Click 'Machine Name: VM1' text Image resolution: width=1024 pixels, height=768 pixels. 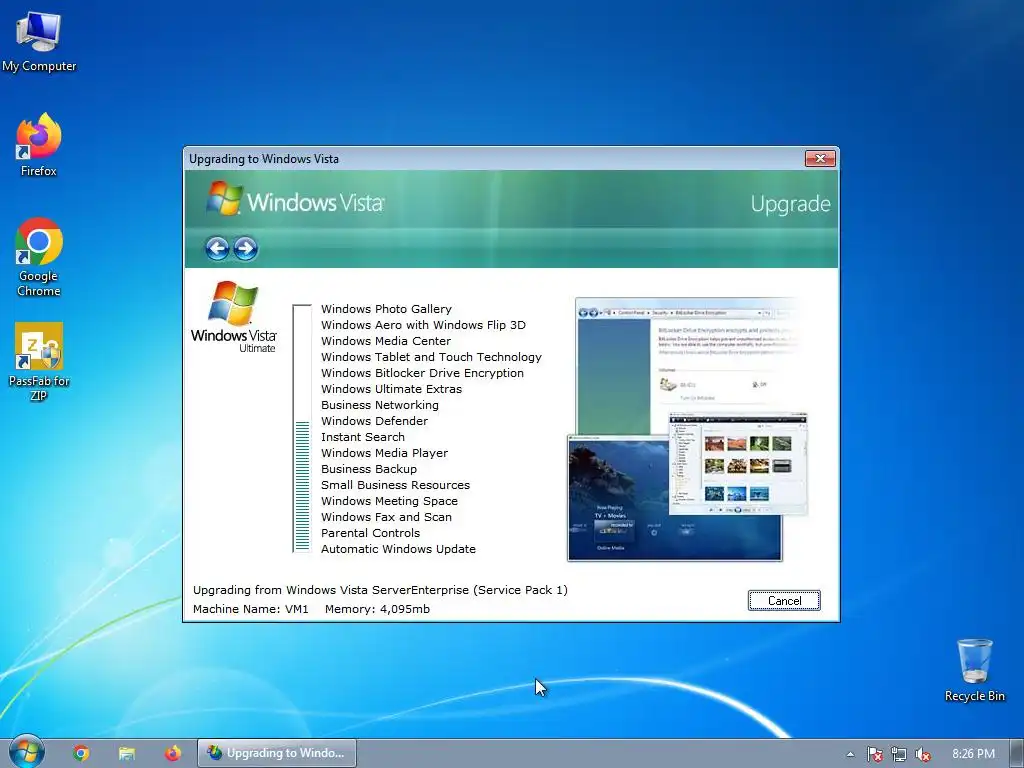250,609
